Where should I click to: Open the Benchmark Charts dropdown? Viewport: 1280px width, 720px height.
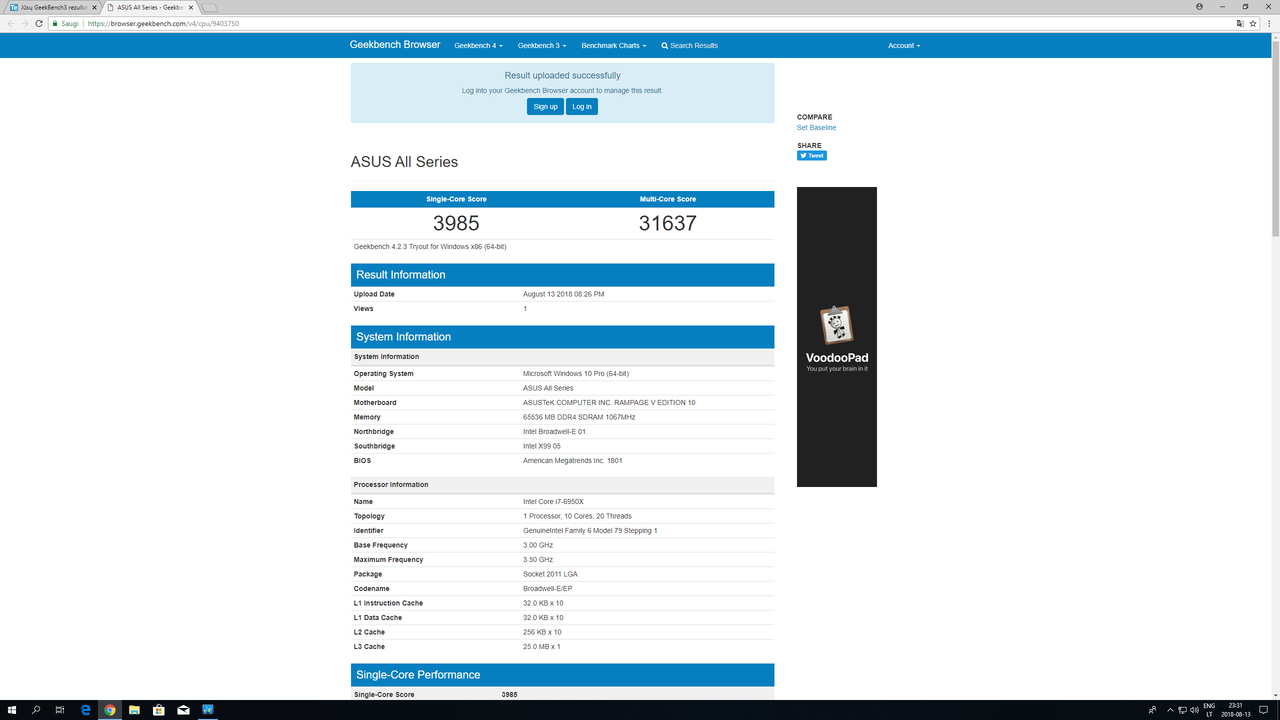pos(614,46)
